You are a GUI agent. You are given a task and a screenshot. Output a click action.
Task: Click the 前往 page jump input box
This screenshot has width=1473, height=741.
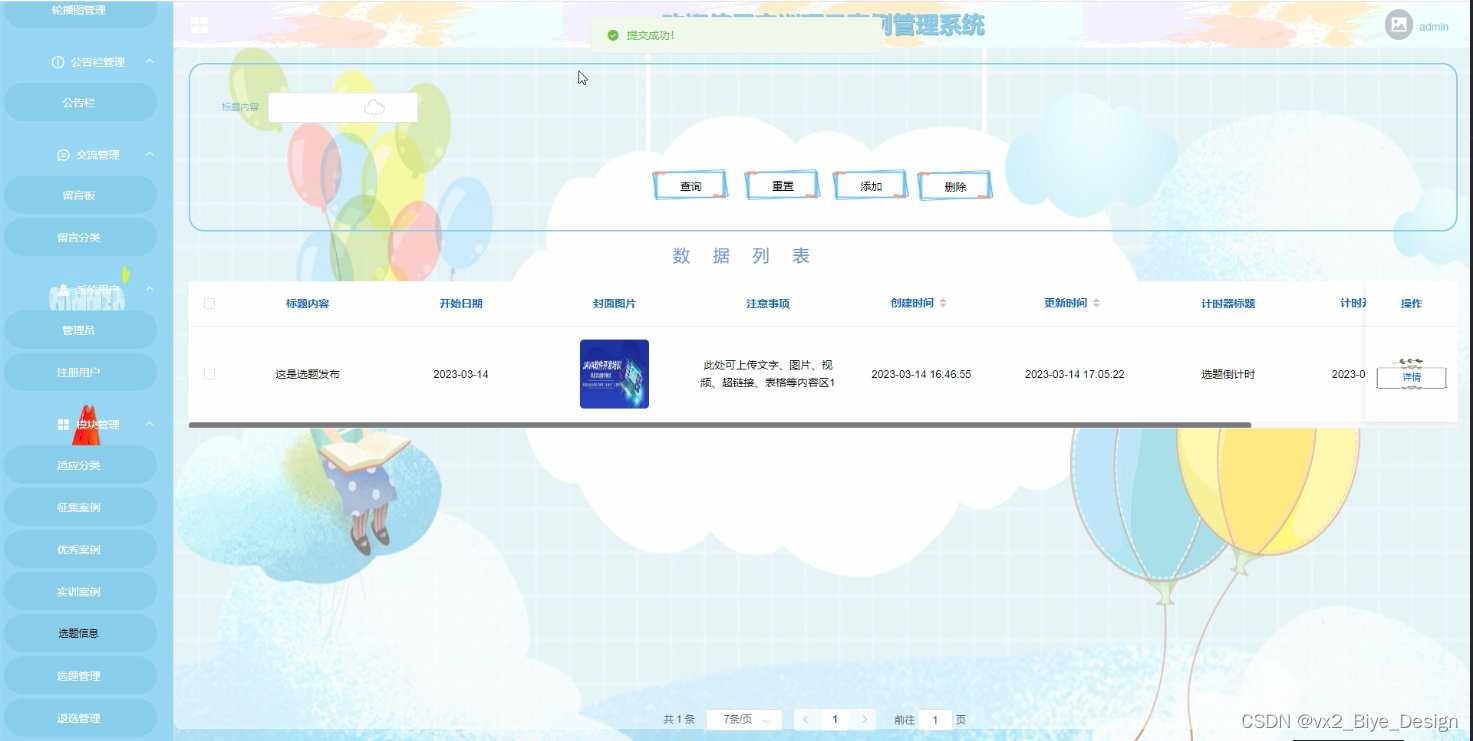coord(935,719)
